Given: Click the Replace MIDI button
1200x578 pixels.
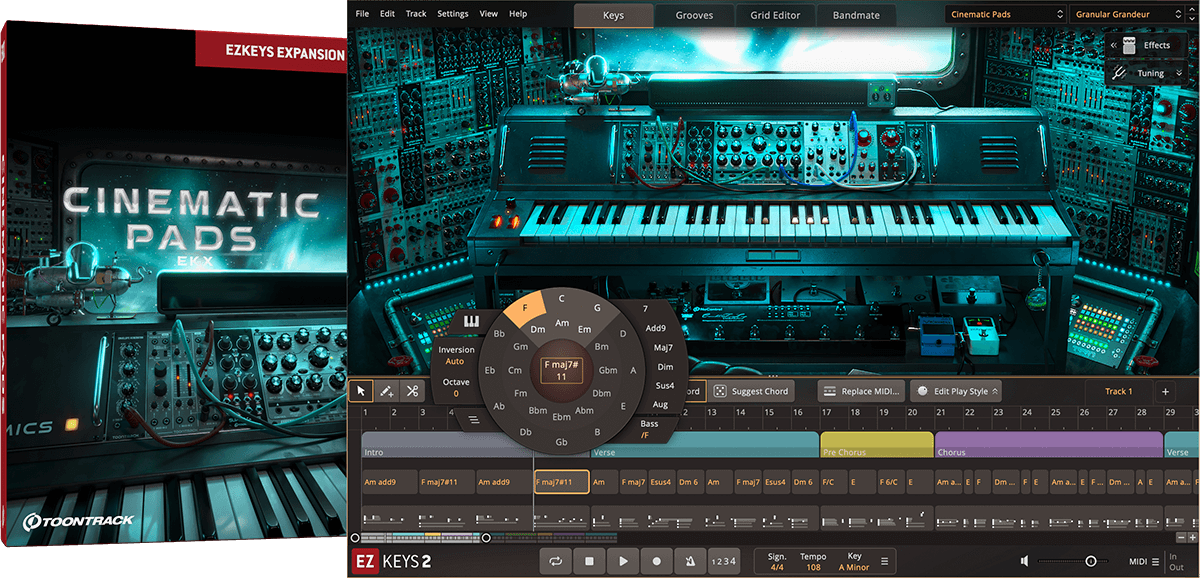Looking at the screenshot, I should (861, 391).
